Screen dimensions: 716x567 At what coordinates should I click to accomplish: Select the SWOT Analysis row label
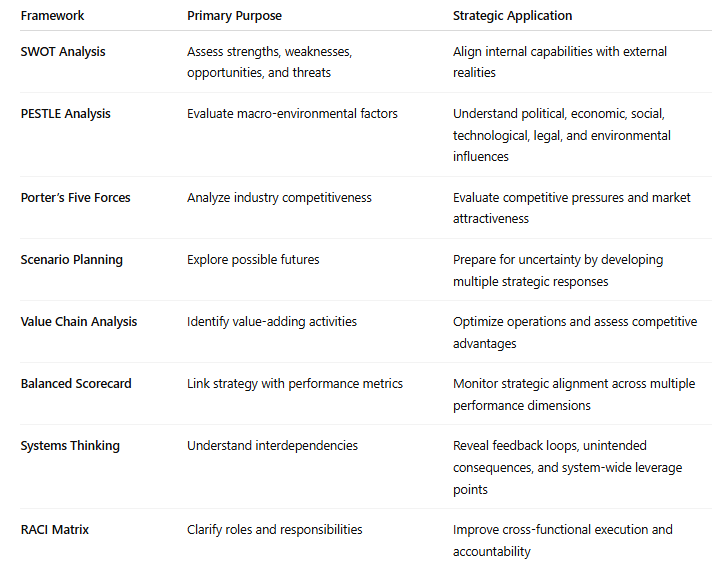coord(63,52)
